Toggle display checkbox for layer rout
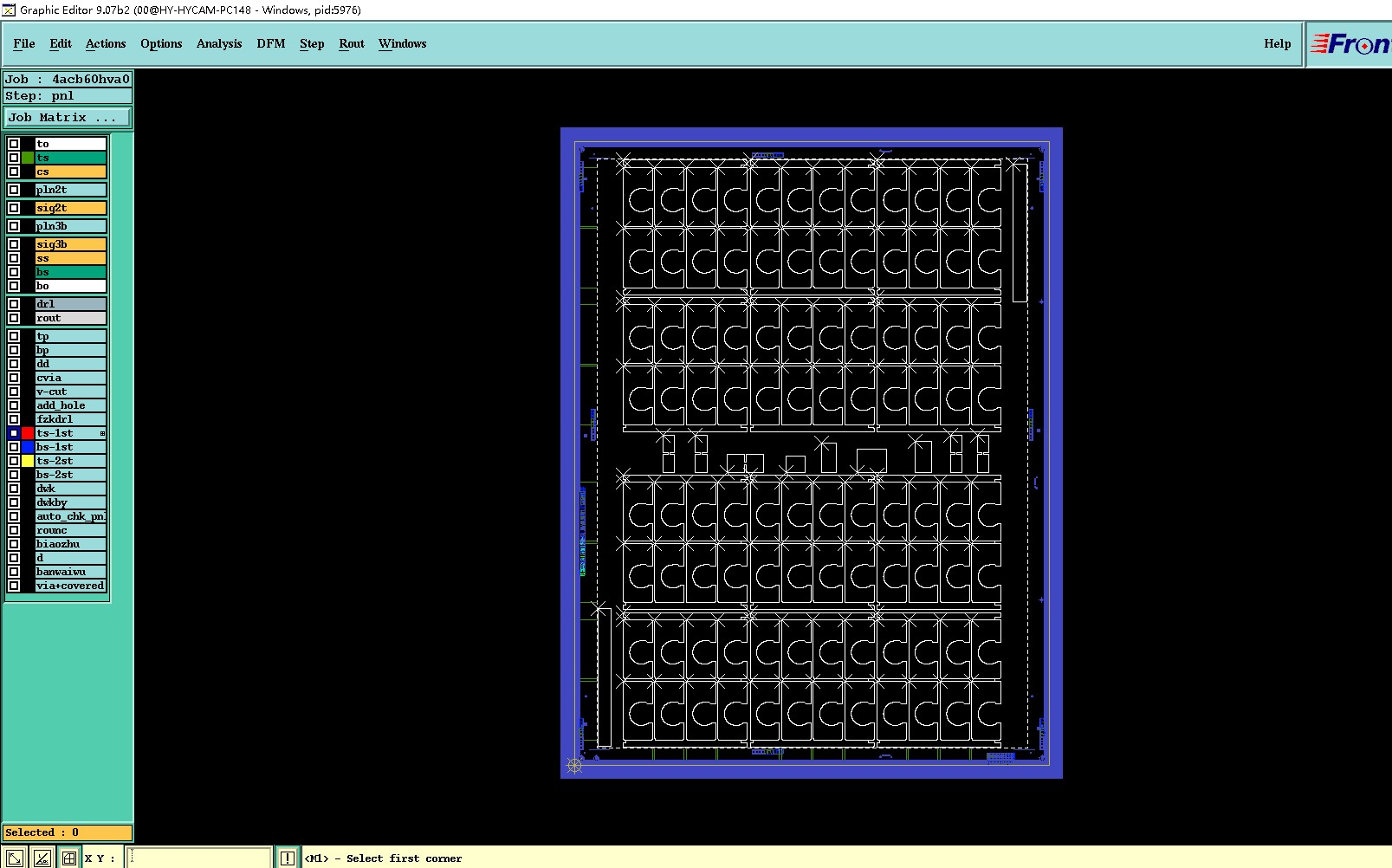Screen dimensions: 1392x868 coord(14,318)
